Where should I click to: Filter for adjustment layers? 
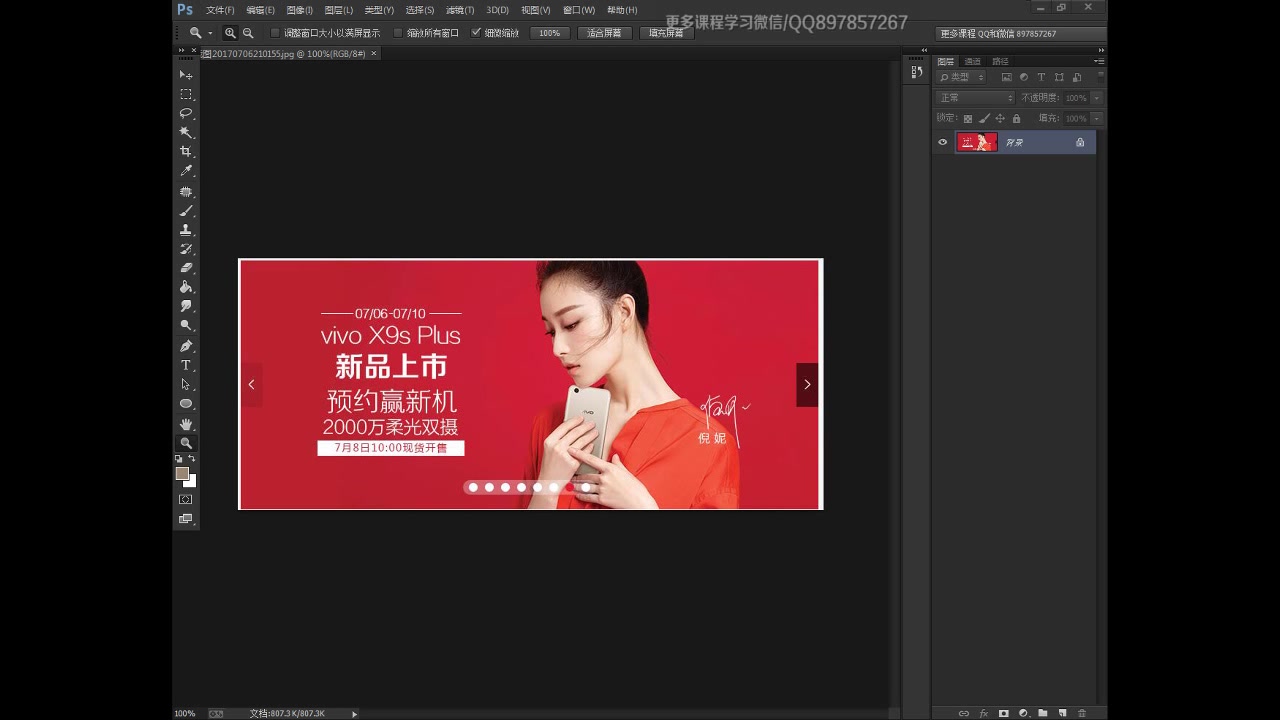coord(1024,77)
